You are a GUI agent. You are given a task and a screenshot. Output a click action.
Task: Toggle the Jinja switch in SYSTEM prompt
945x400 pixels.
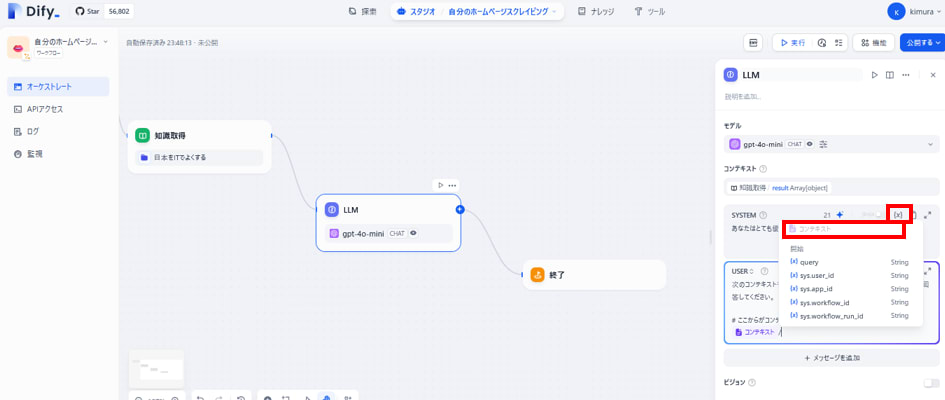tap(880, 214)
